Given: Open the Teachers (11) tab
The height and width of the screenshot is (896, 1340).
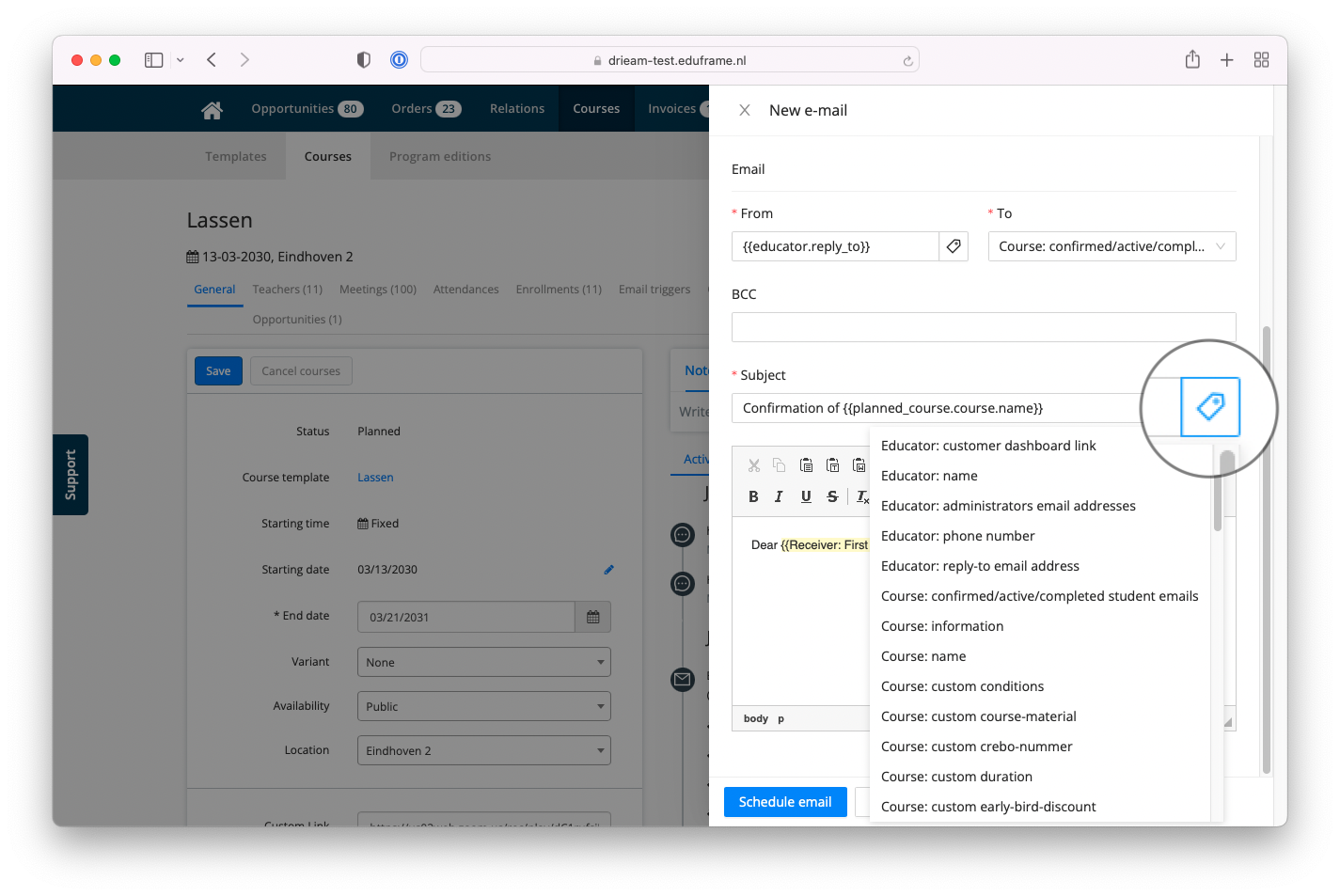Looking at the screenshot, I should coord(288,290).
